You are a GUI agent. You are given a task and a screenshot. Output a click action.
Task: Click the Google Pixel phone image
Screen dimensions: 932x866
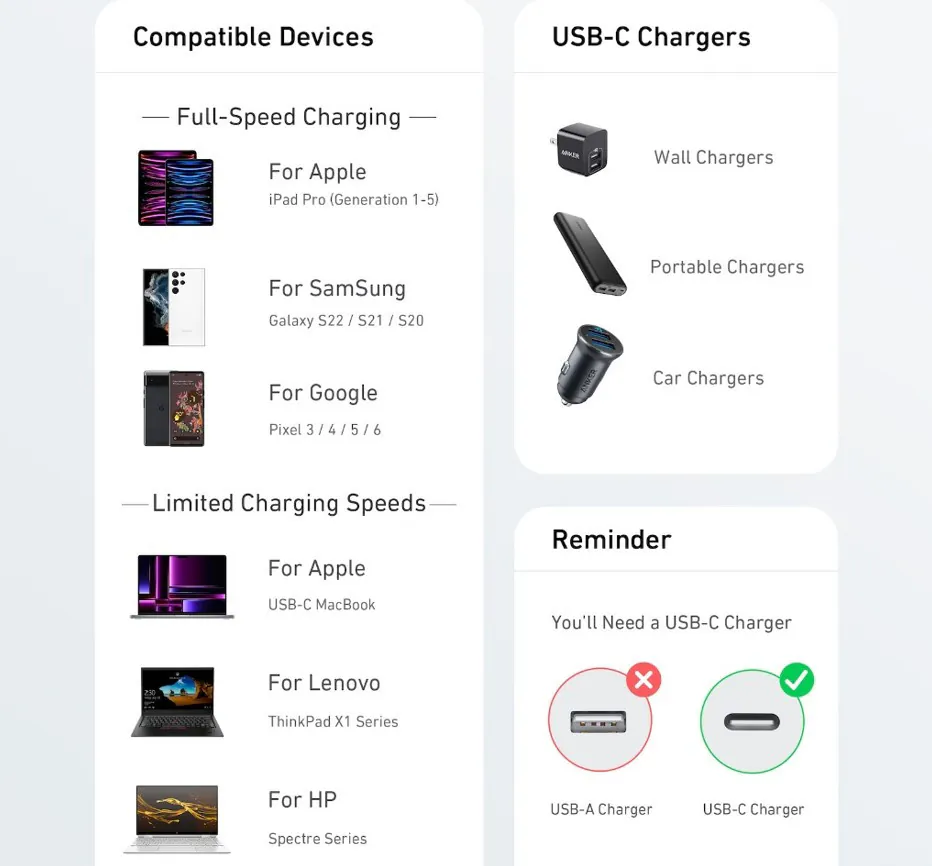click(174, 408)
